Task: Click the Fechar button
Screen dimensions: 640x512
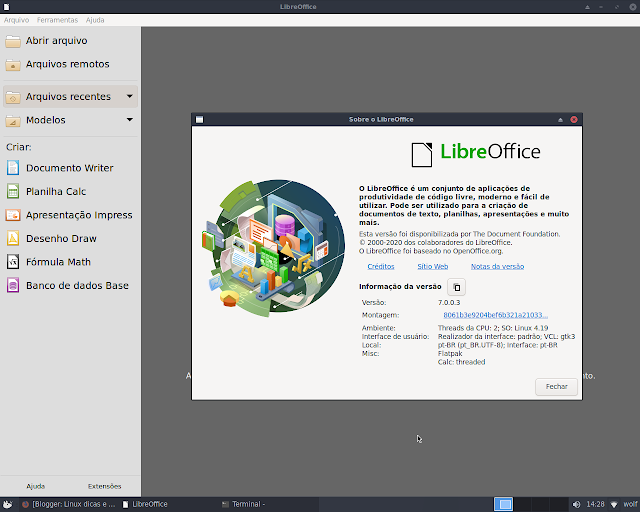Action: click(556, 387)
